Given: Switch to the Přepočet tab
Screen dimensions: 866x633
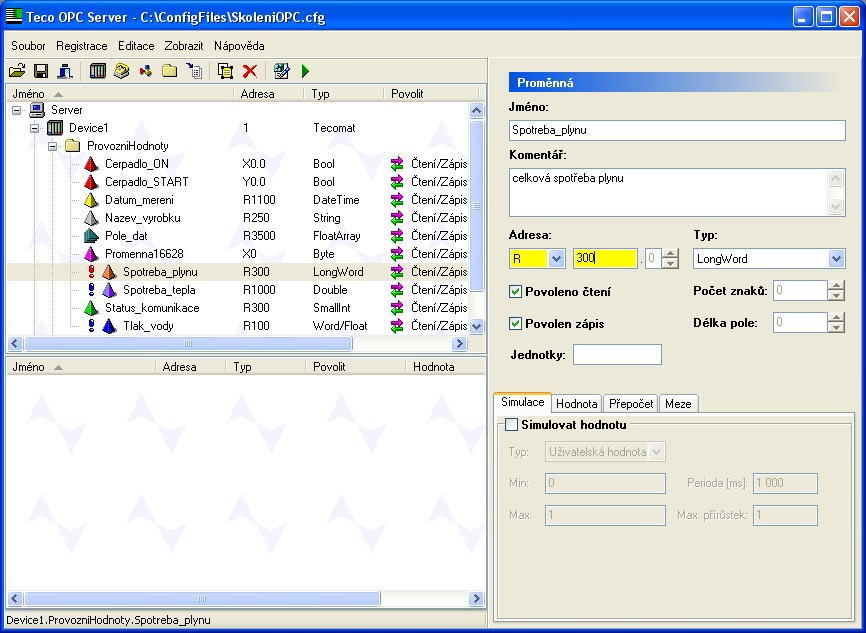Looking at the screenshot, I should (631, 404).
